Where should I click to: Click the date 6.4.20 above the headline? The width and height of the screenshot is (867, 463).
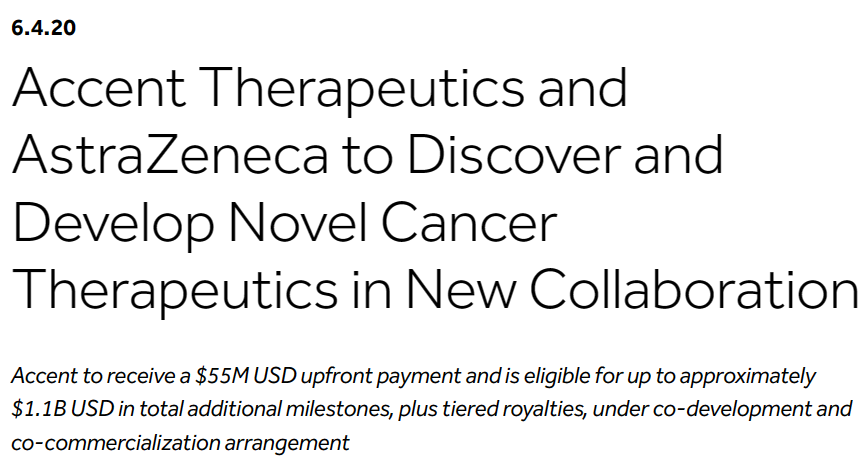(x=43, y=28)
